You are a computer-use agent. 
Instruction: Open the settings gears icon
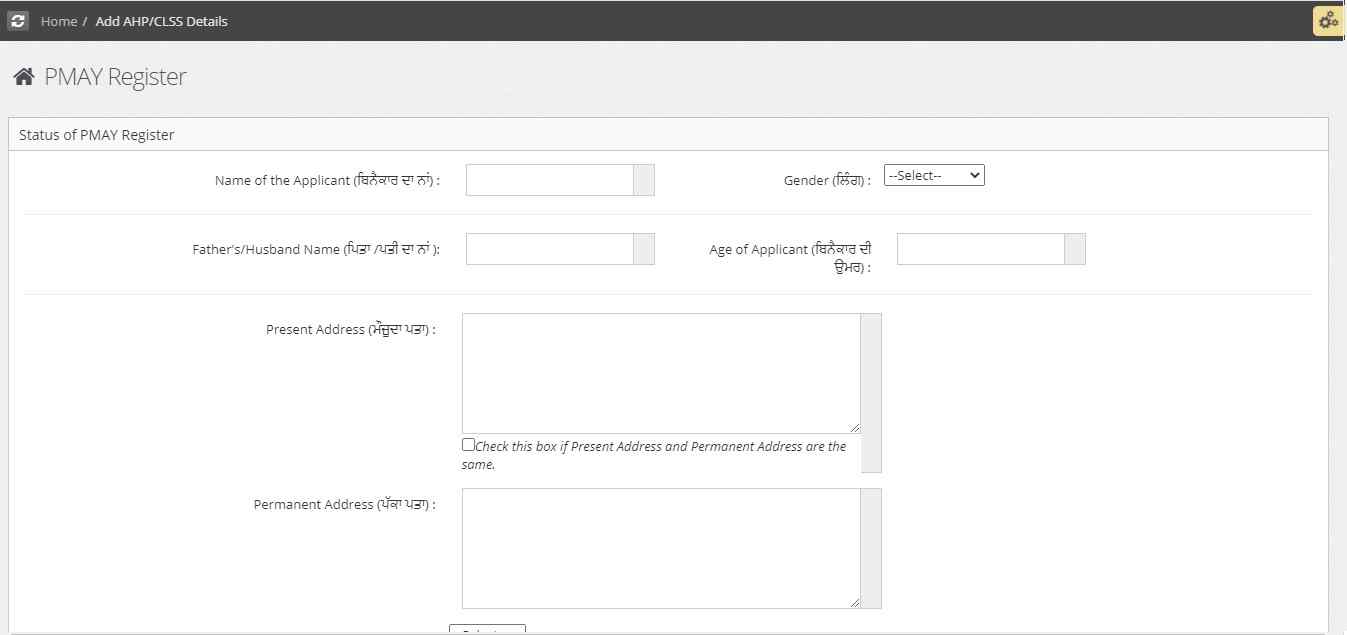pyautogui.click(x=1328, y=21)
